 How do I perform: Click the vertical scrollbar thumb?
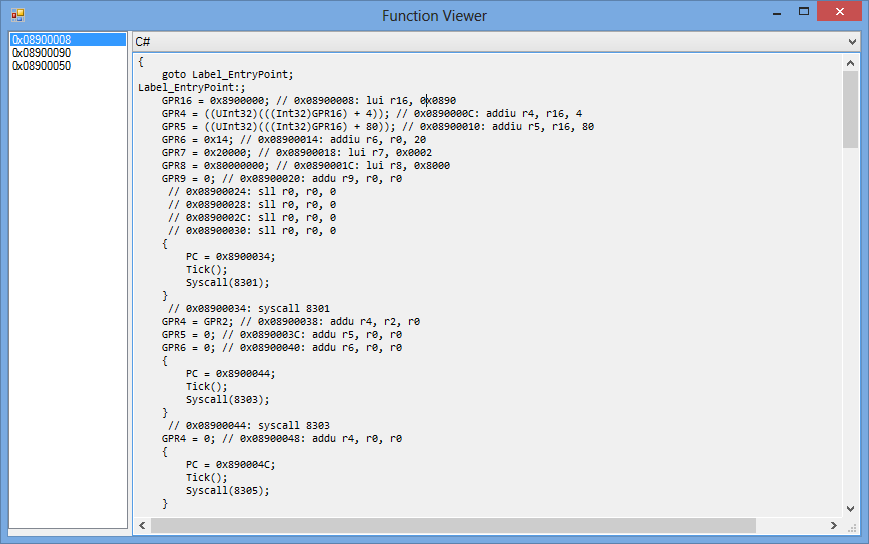coord(851,110)
